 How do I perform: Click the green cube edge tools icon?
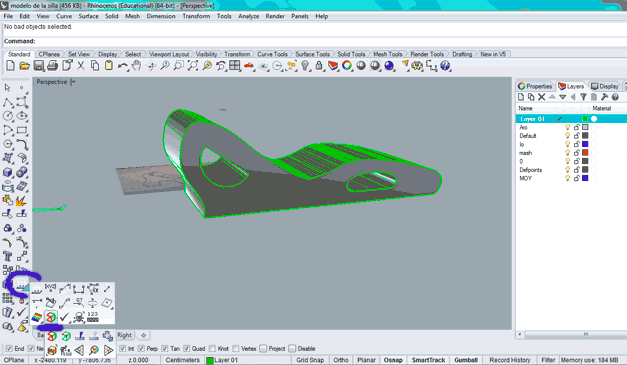[66, 337]
